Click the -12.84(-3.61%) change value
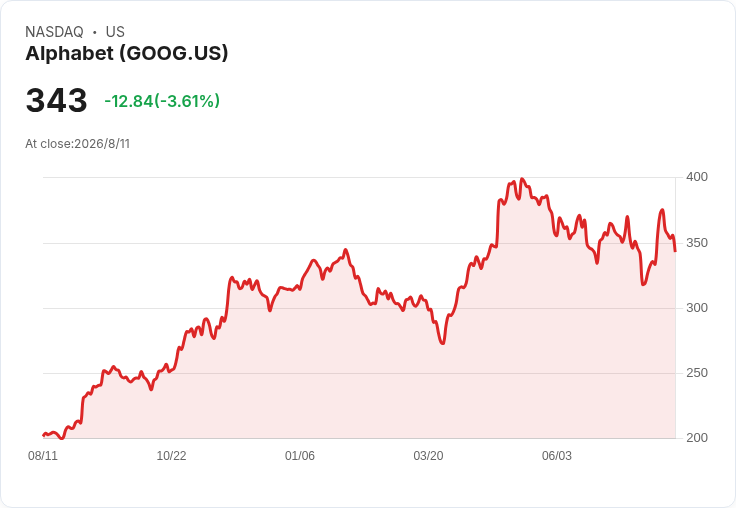The width and height of the screenshot is (736, 508). pos(162,101)
